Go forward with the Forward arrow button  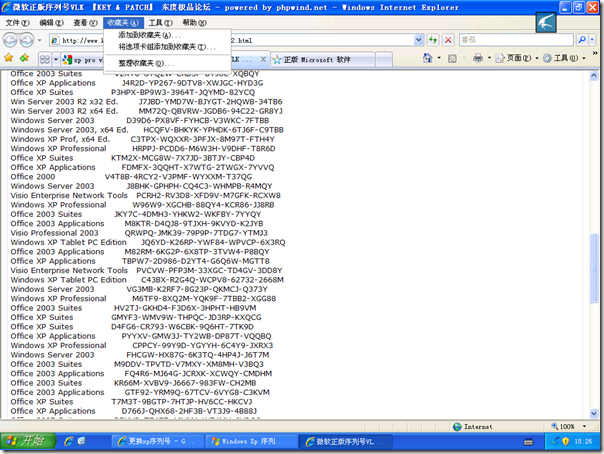tap(26, 40)
